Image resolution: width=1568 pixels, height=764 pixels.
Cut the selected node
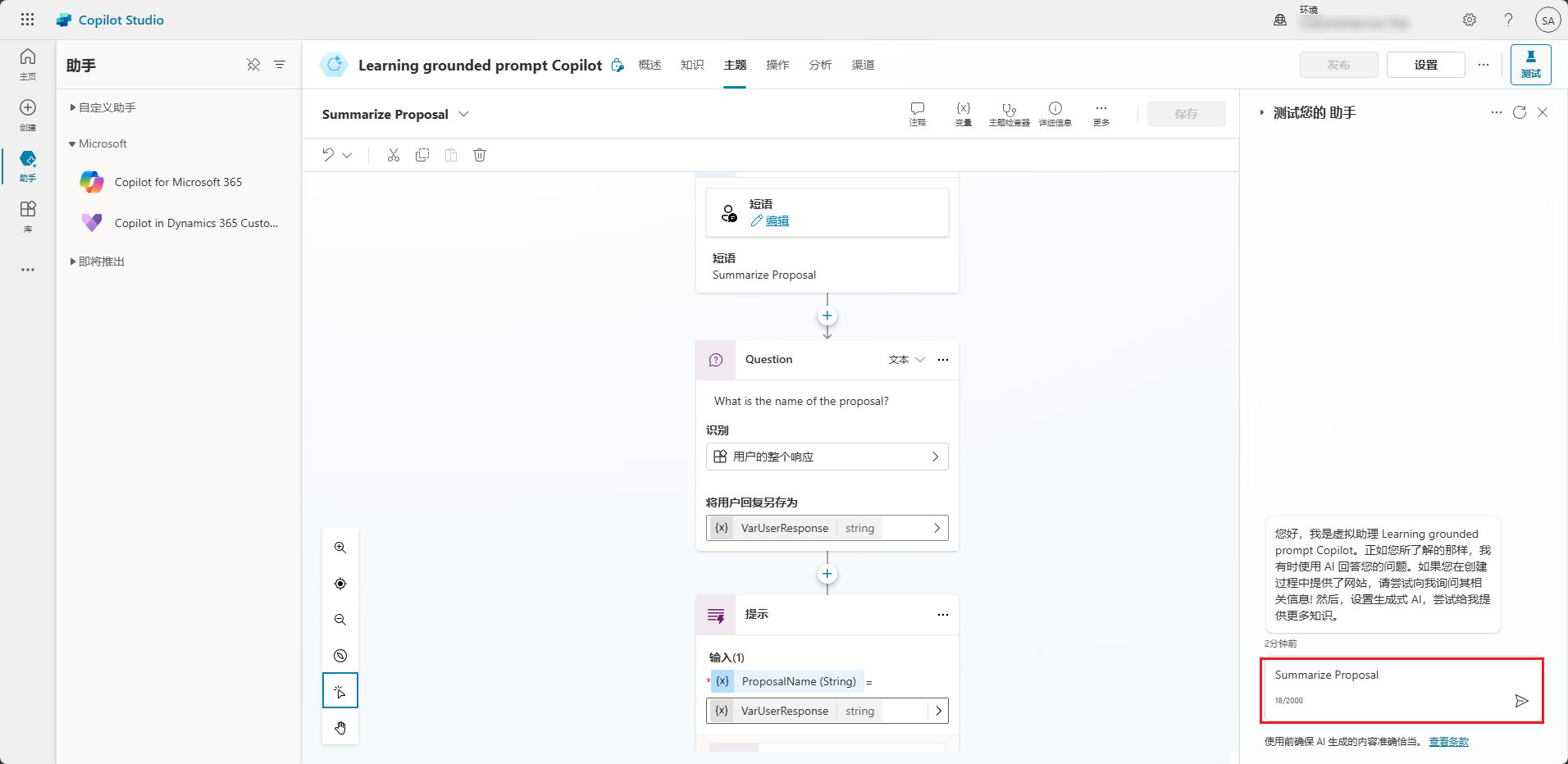coord(394,155)
